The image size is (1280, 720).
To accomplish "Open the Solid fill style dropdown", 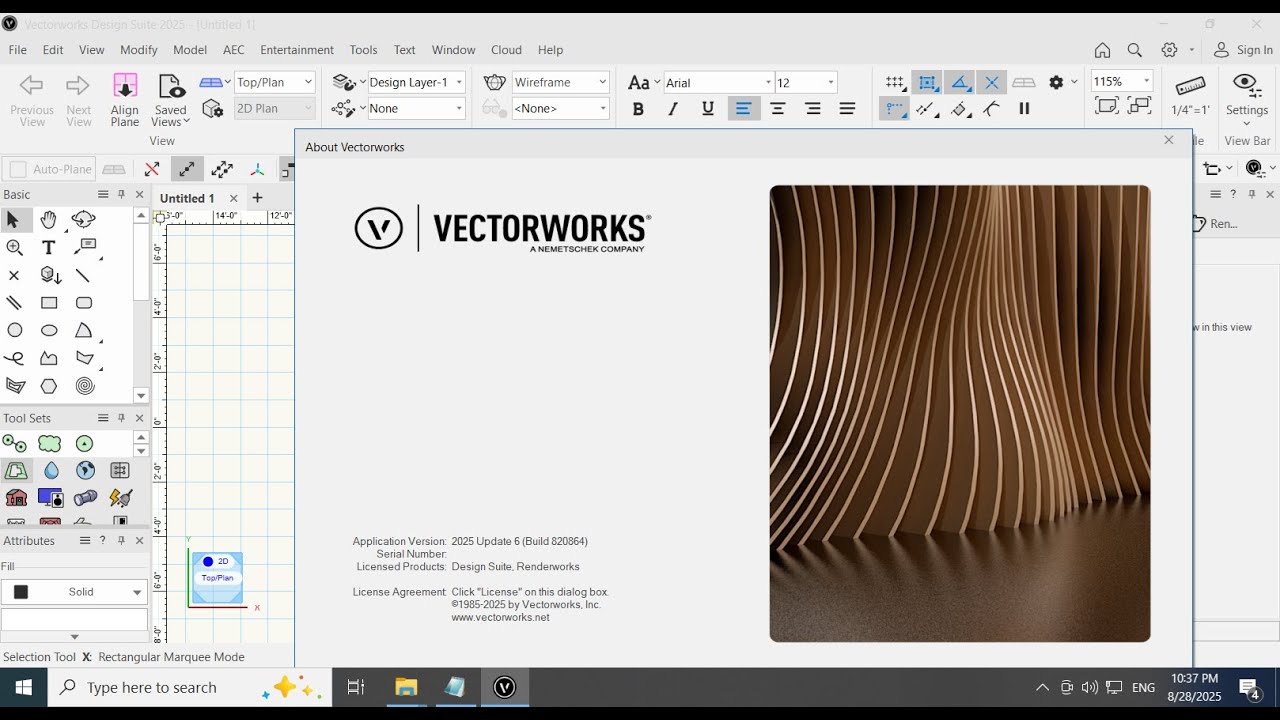I will [x=75, y=592].
